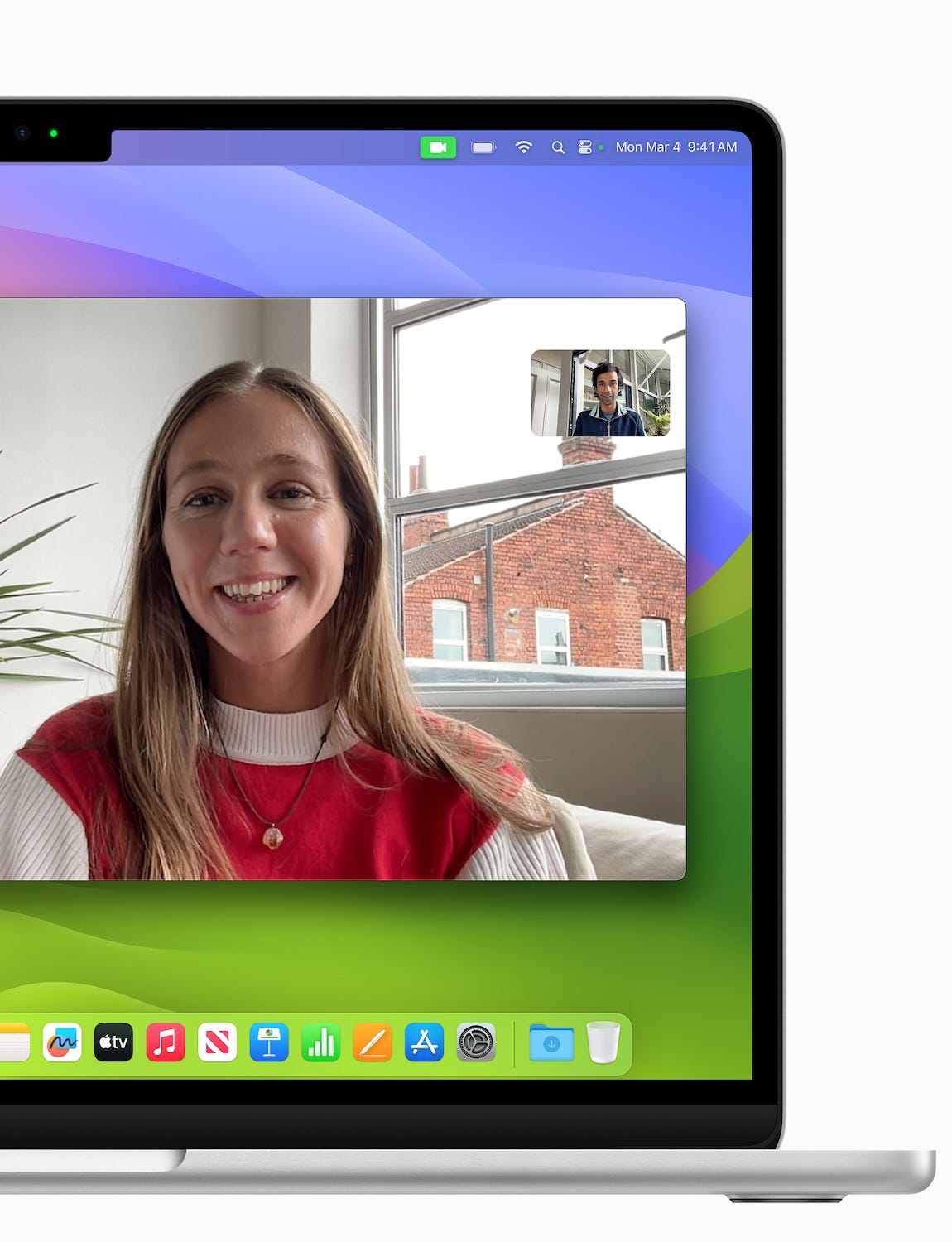The width and height of the screenshot is (952, 1242).
Task: Open the FaceTime video menu bar icon
Action: coord(438,147)
